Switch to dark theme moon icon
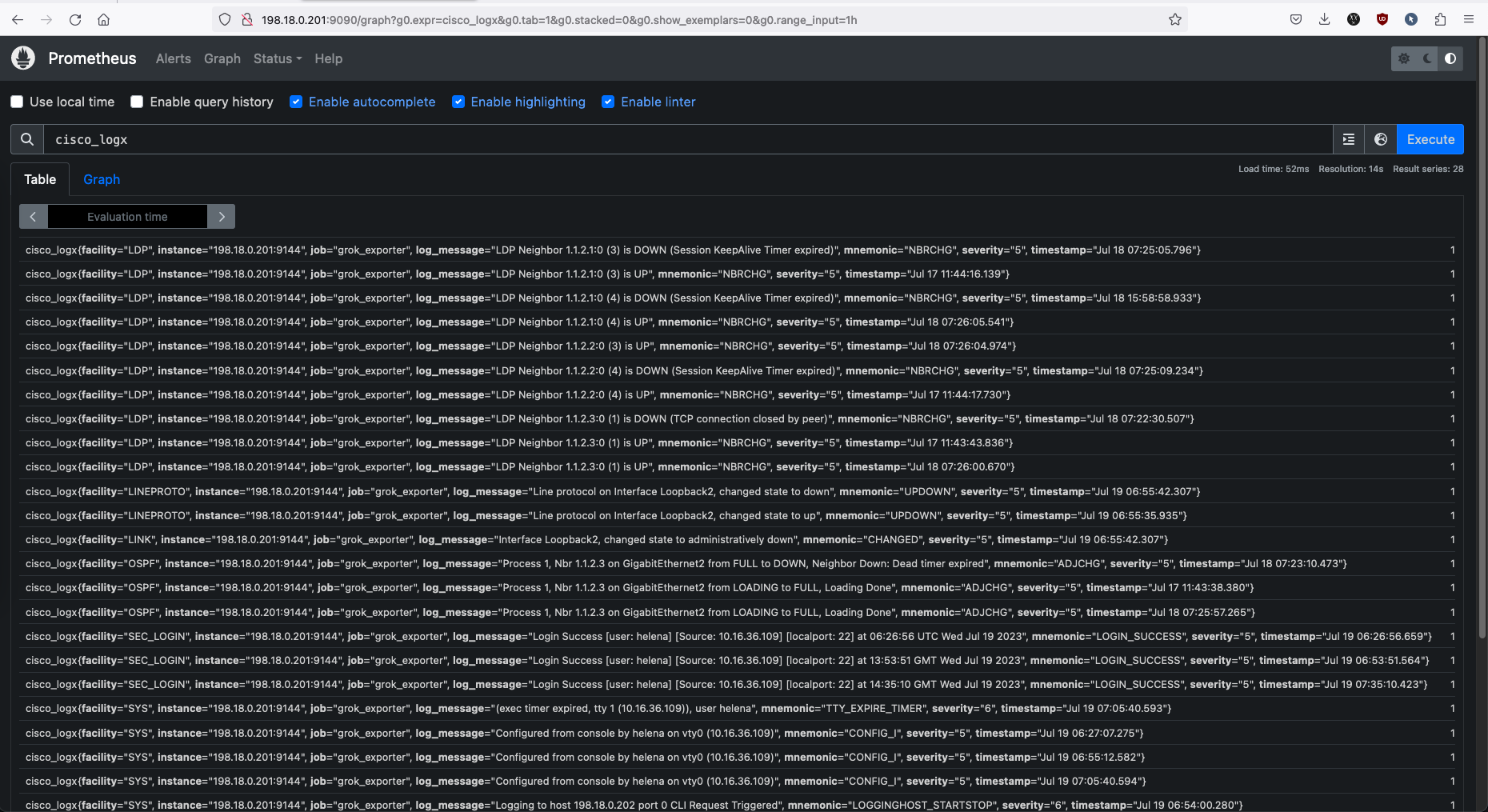1488x812 pixels. click(1427, 58)
